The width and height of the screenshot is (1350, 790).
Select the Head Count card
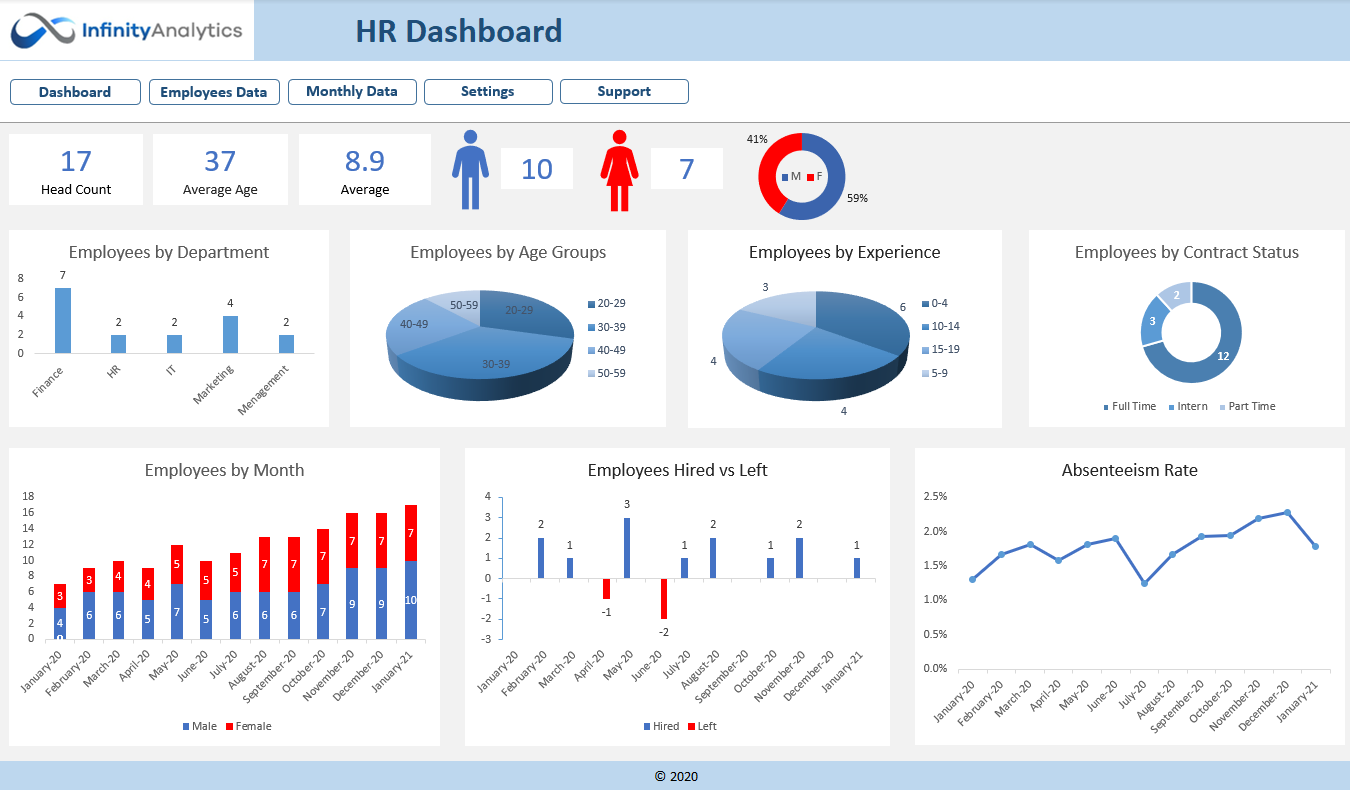click(76, 170)
